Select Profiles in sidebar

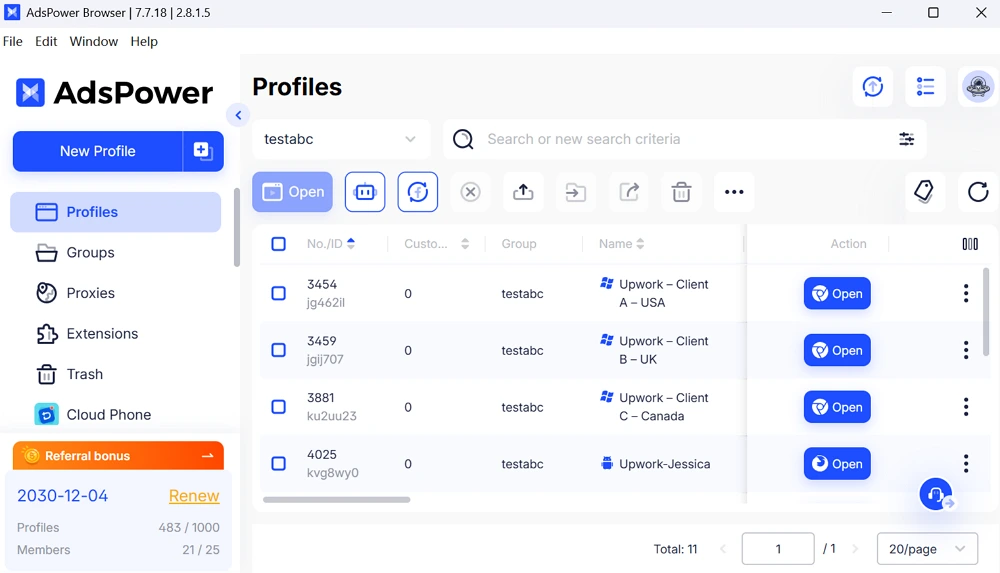[x=115, y=212]
